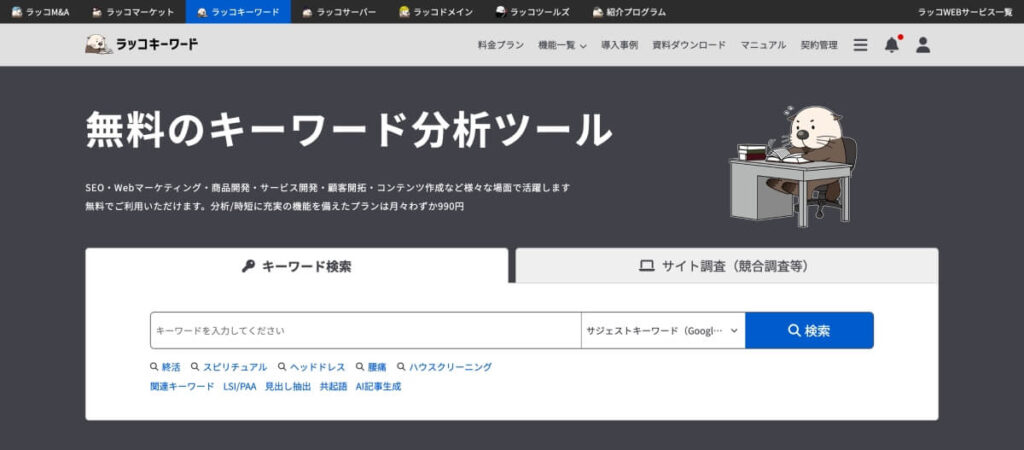Click the magnifier icon beside 腰痛
Viewport: 1024px width, 450px height.
[360, 367]
